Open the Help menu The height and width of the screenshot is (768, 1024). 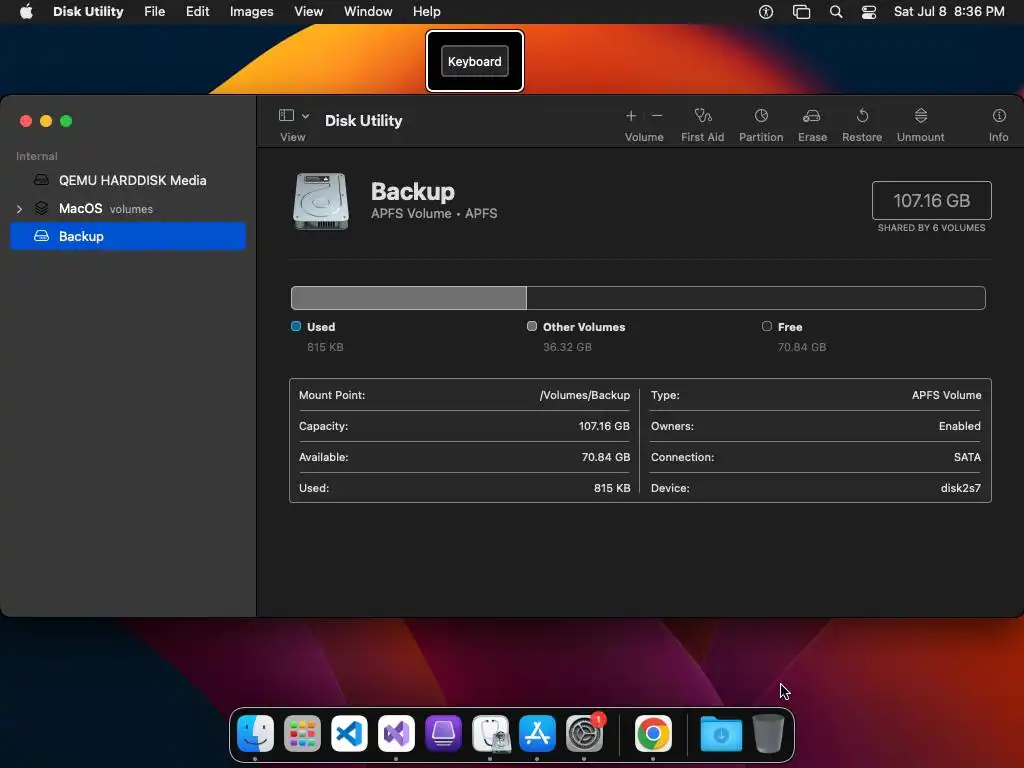(426, 12)
